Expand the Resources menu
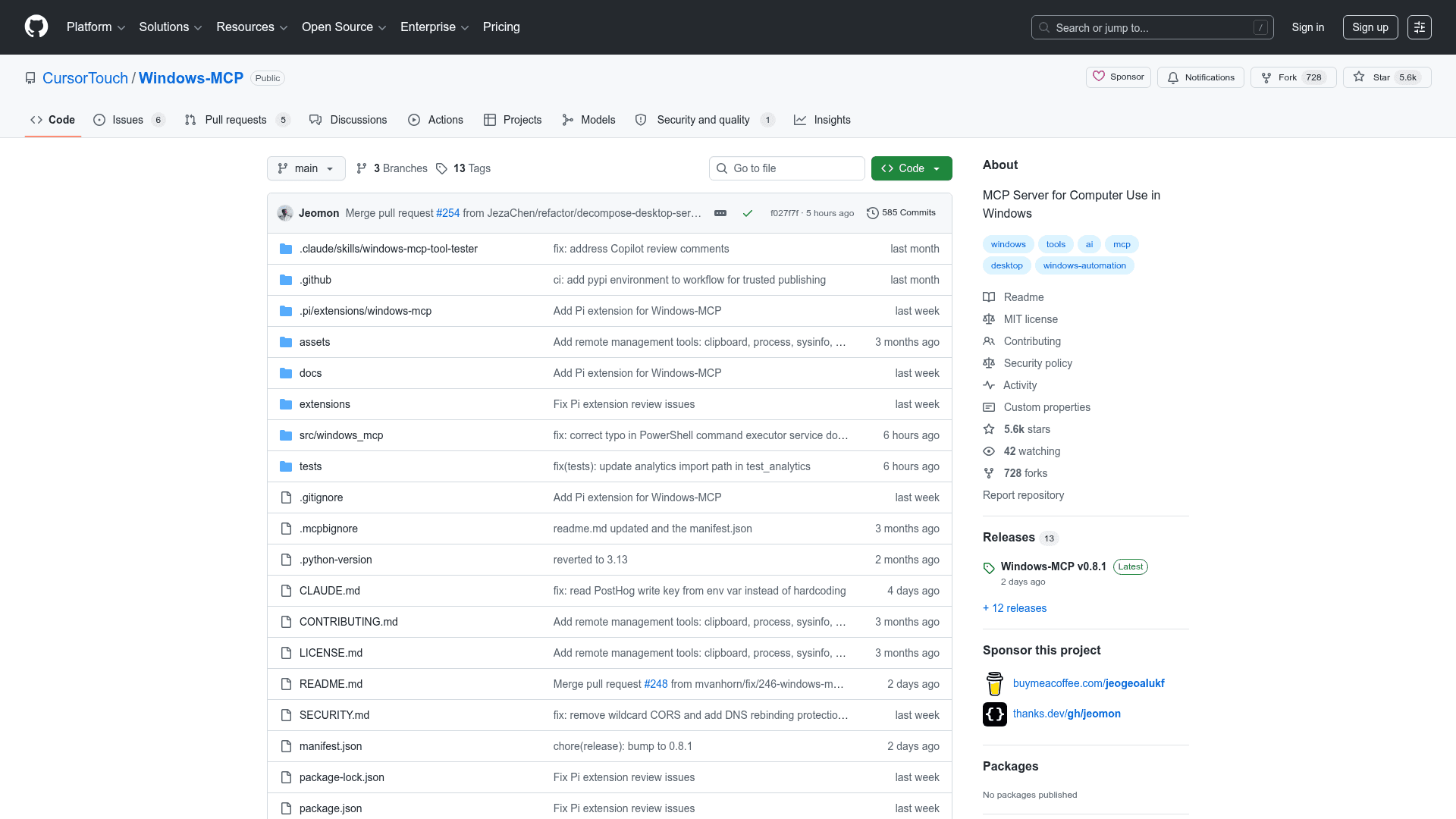Screen dimensions: 1456x819 pyautogui.click(x=252, y=27)
